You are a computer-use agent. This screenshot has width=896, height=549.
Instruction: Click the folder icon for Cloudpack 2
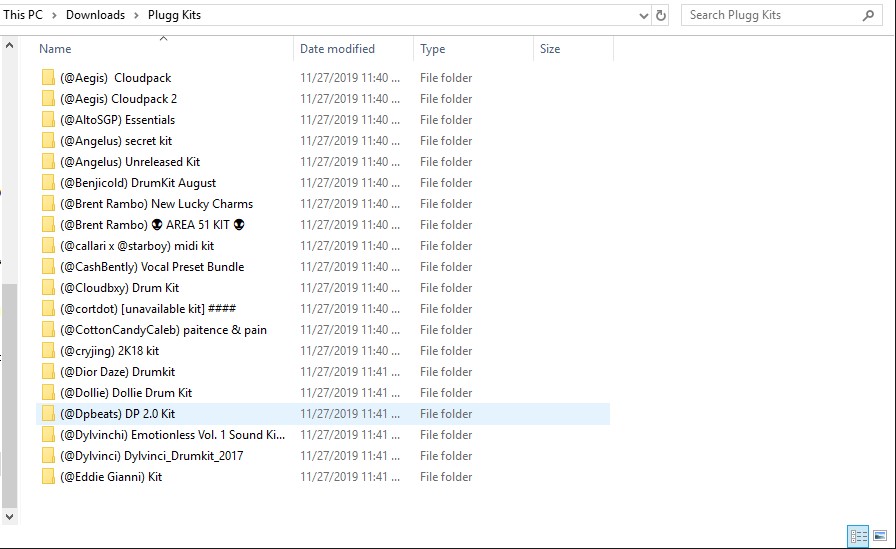point(48,99)
